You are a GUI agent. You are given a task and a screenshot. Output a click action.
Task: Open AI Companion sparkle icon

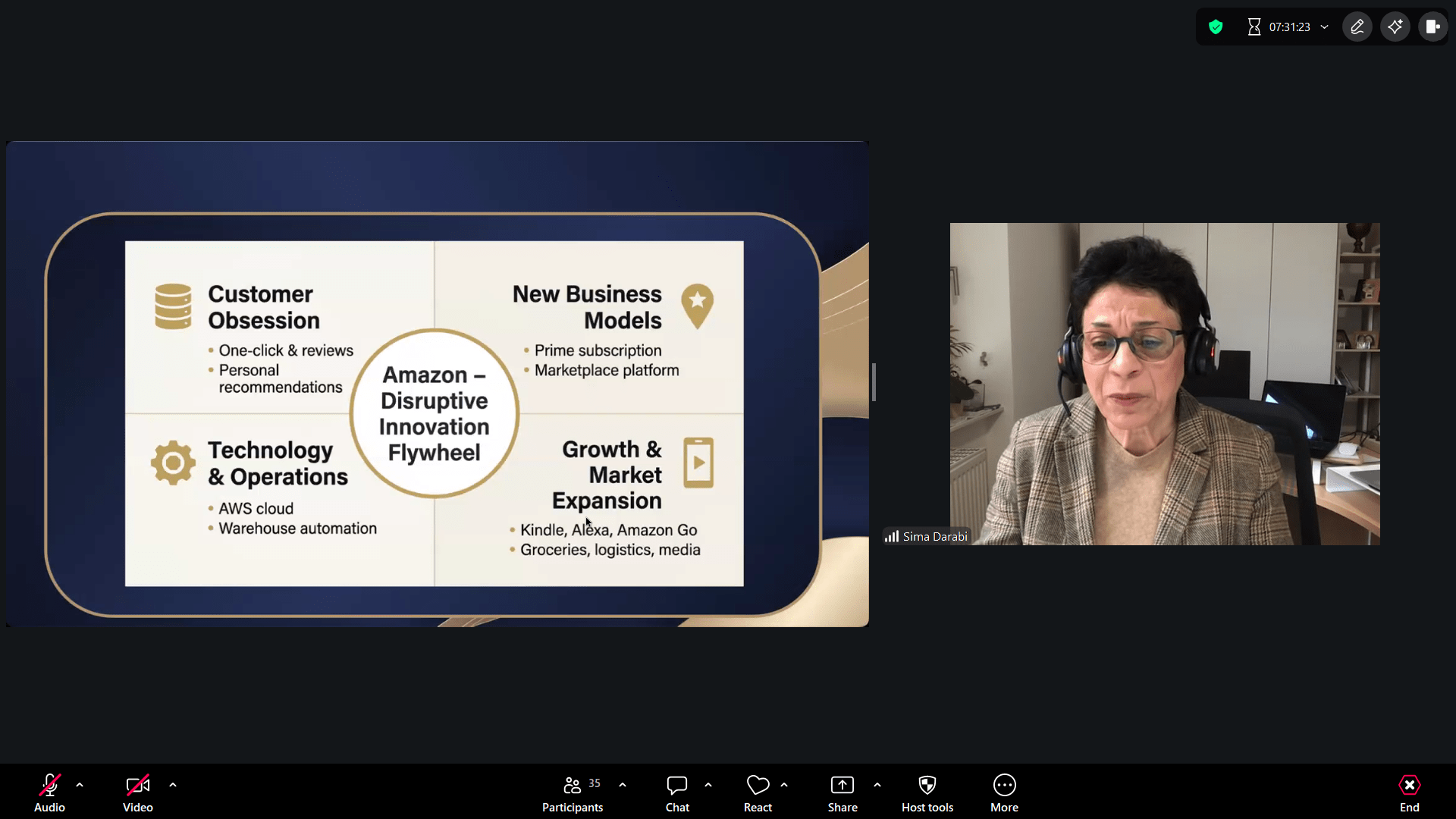click(x=1395, y=27)
